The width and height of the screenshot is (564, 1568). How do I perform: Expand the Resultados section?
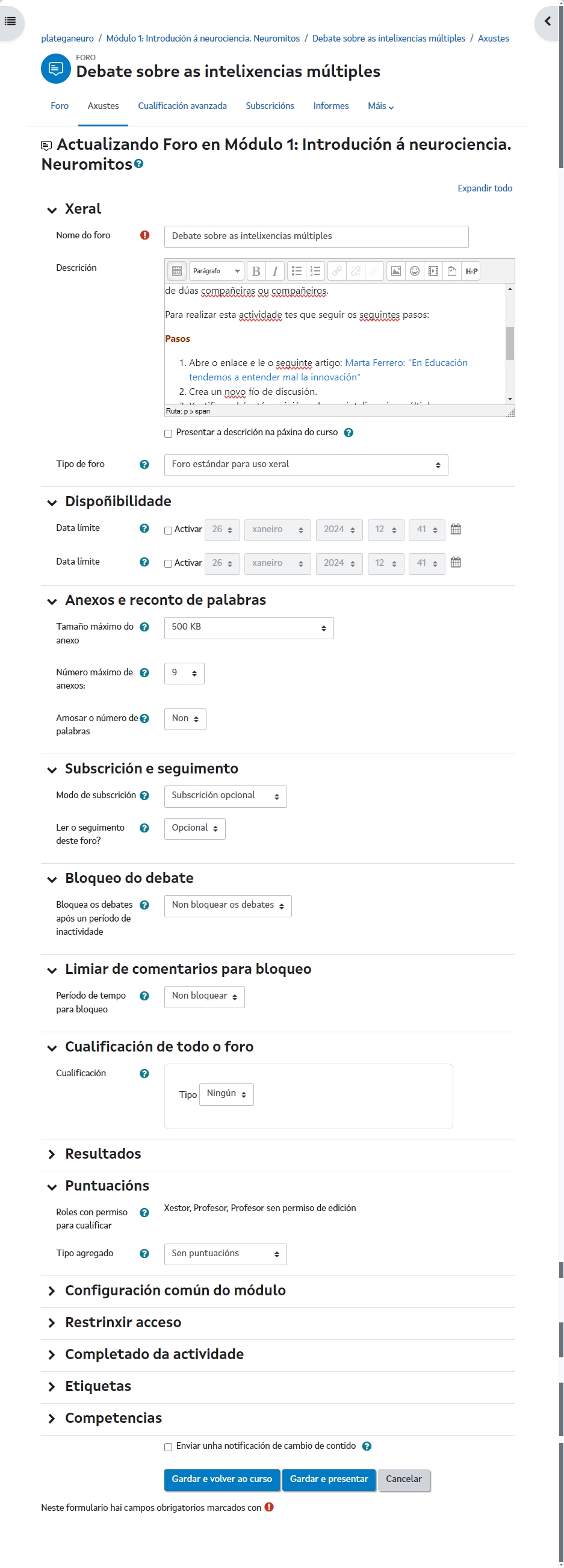(103, 1153)
